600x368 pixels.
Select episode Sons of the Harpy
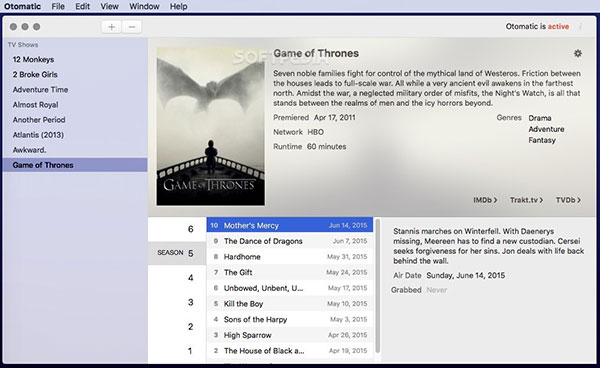point(290,319)
